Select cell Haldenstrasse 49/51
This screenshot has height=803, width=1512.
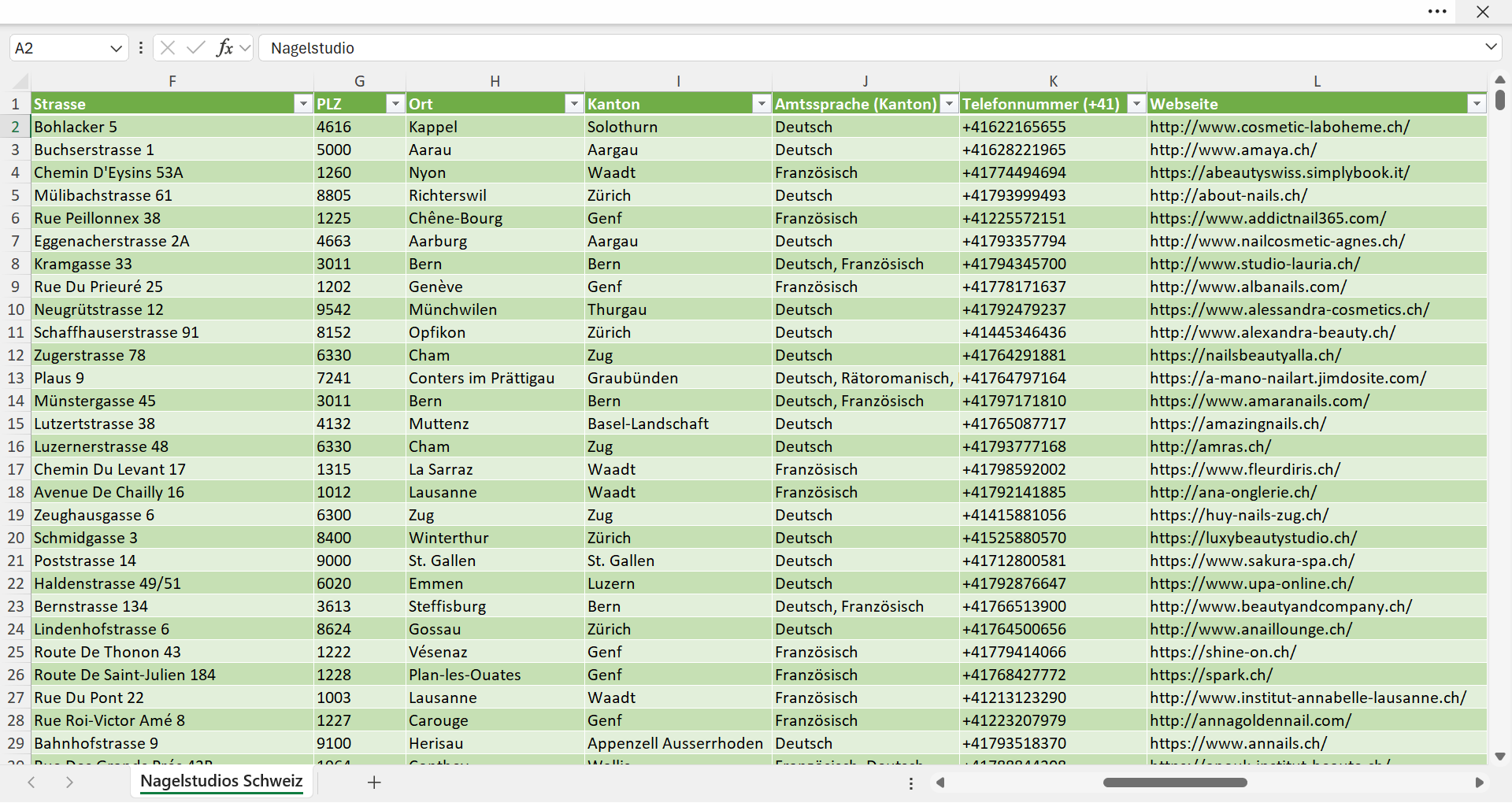pos(172,583)
